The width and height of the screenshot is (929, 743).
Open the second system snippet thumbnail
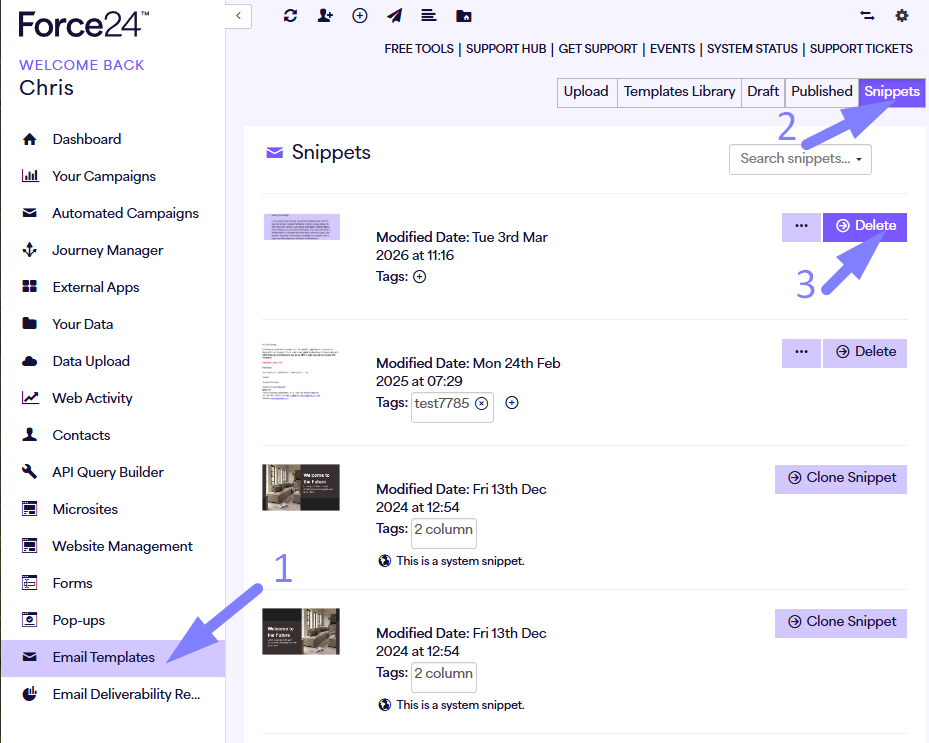(301, 631)
